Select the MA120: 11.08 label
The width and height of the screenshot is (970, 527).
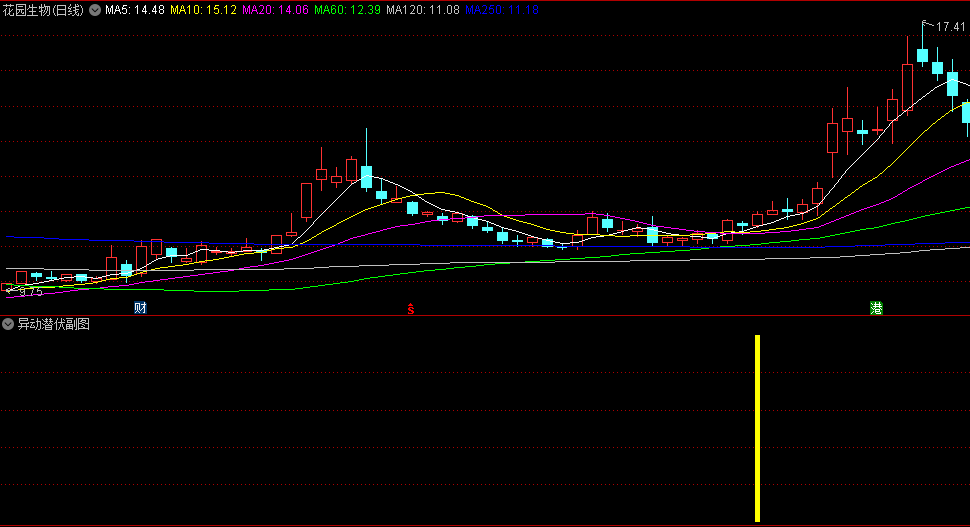(423, 10)
